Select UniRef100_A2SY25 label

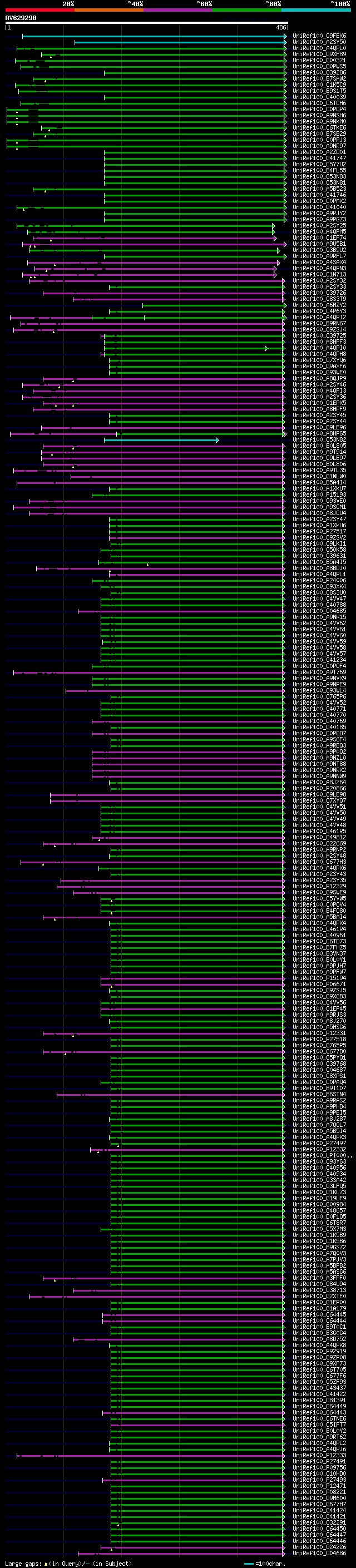point(319,225)
